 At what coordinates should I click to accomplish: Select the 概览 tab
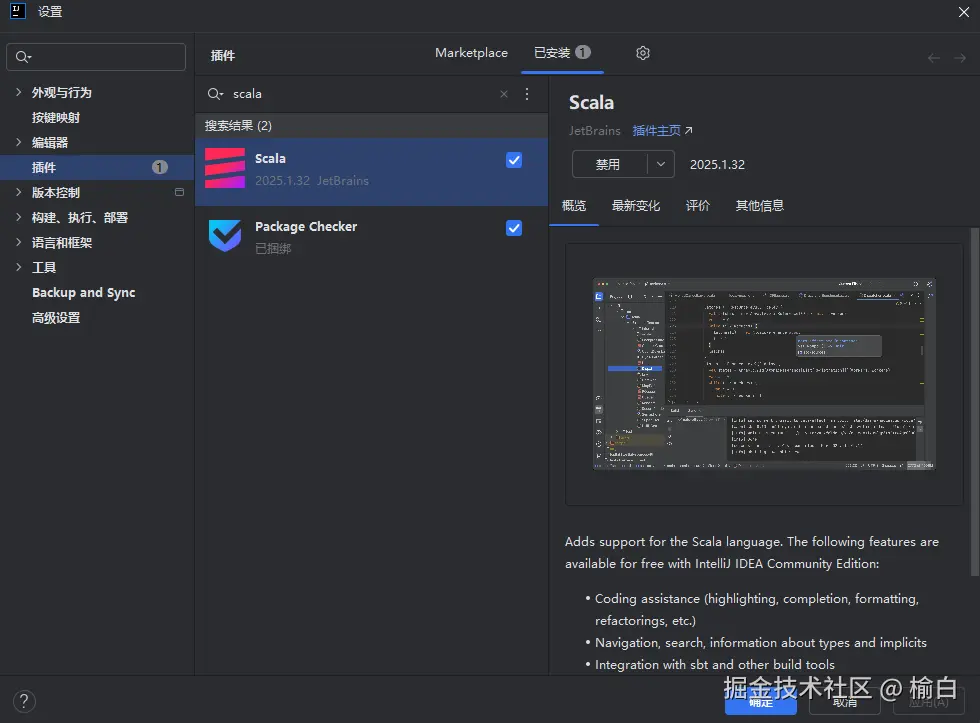coord(574,206)
